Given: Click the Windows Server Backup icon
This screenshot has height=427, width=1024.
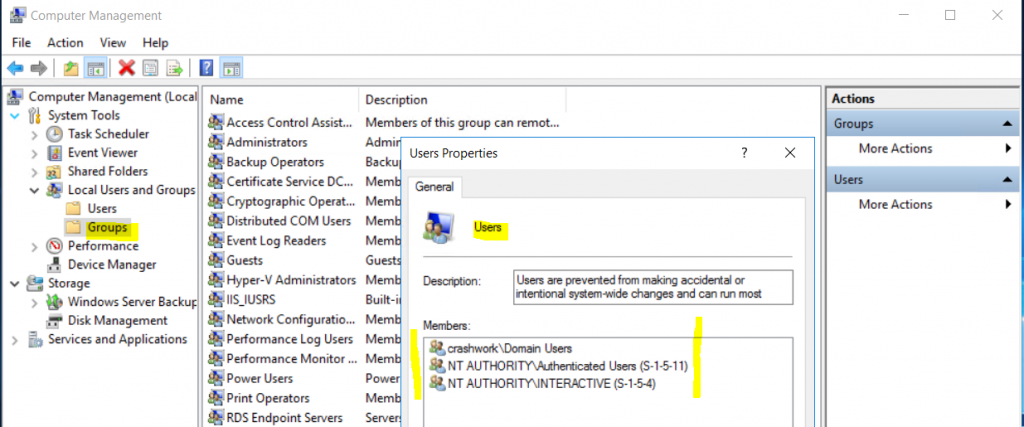Looking at the screenshot, I should tap(55, 302).
